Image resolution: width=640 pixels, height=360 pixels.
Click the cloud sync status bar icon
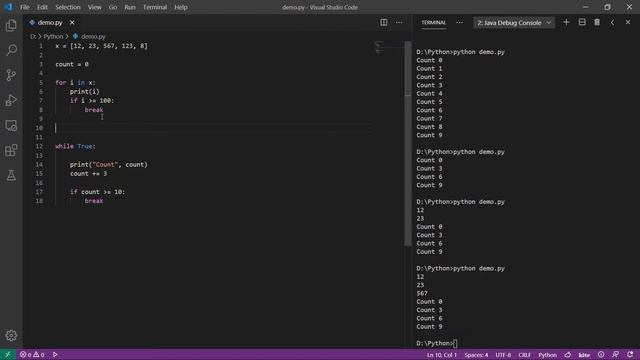568,355
